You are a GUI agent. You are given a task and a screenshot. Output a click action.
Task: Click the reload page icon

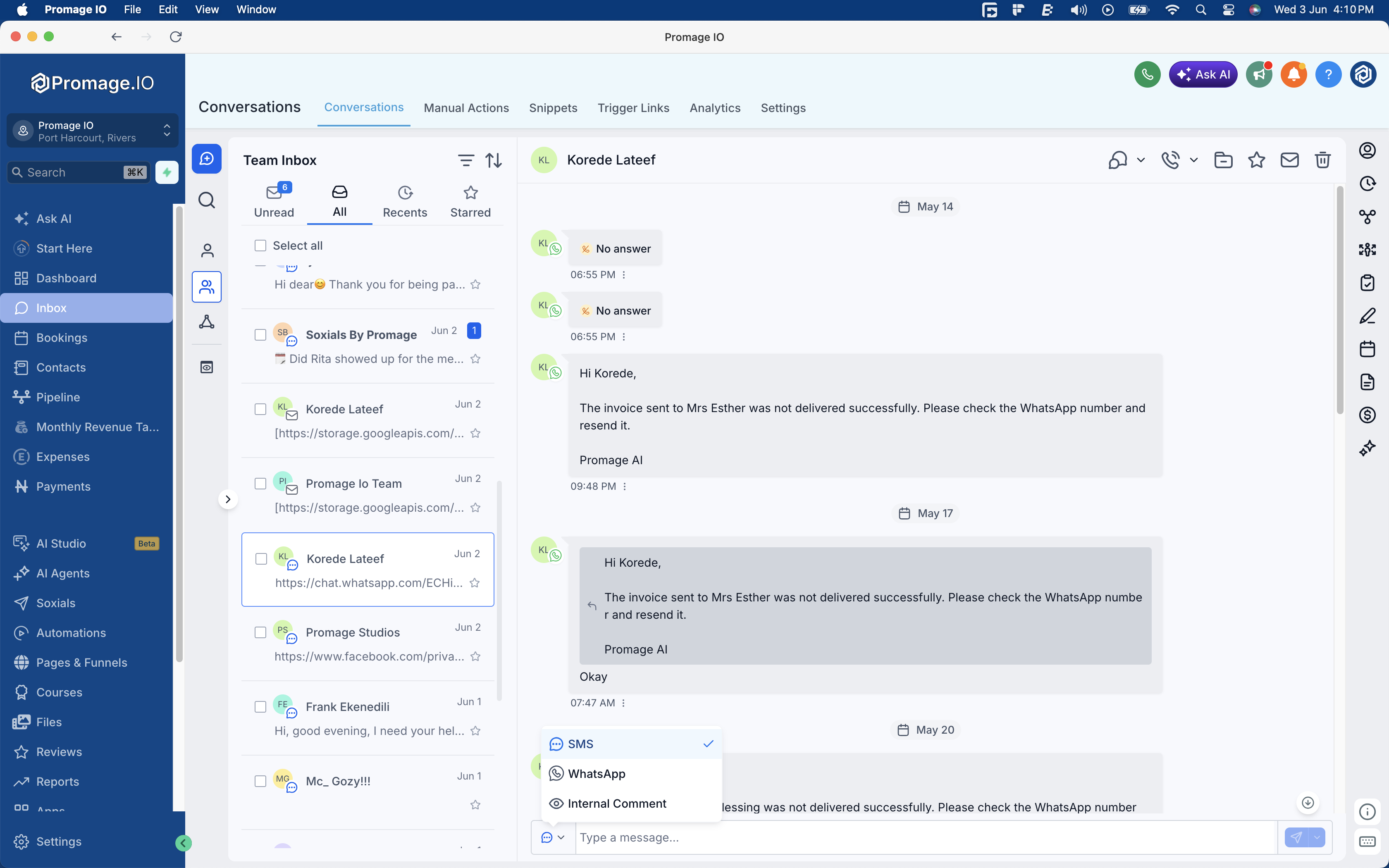[176, 37]
